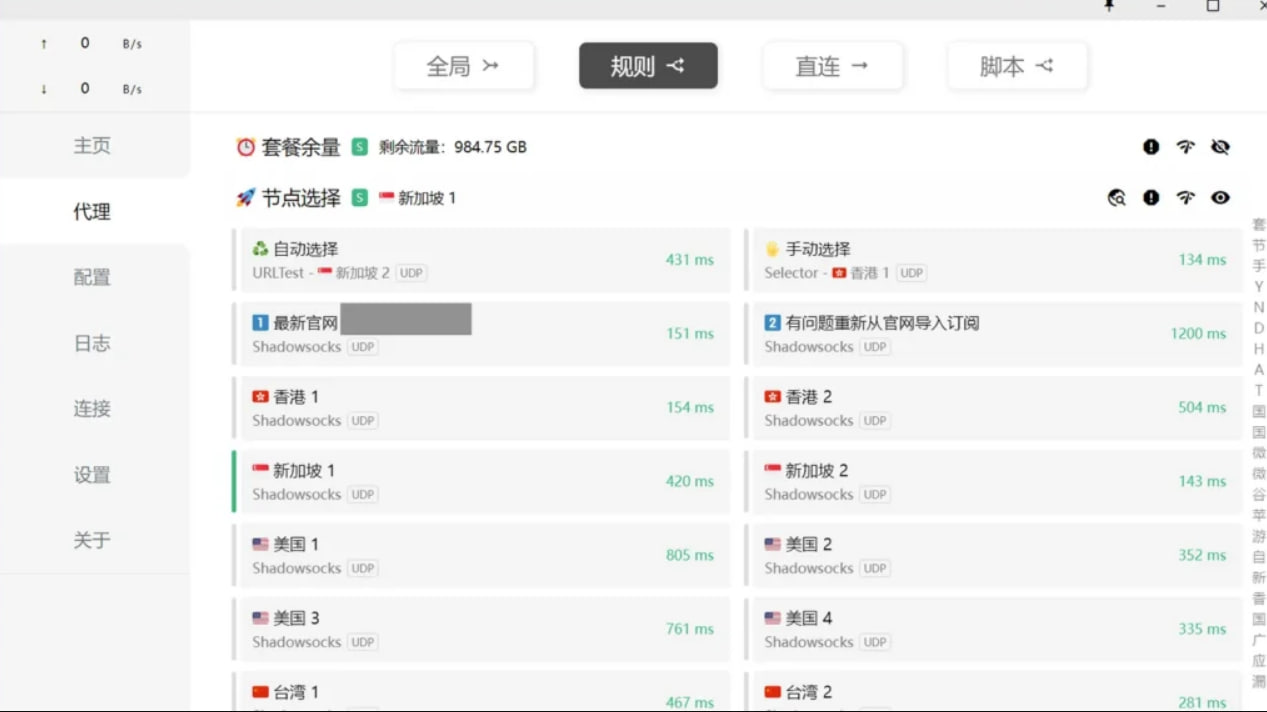Viewport: 1267px width, 712px height.
Task: Run the latency test for 节点选择 group
Action: (x=1185, y=198)
